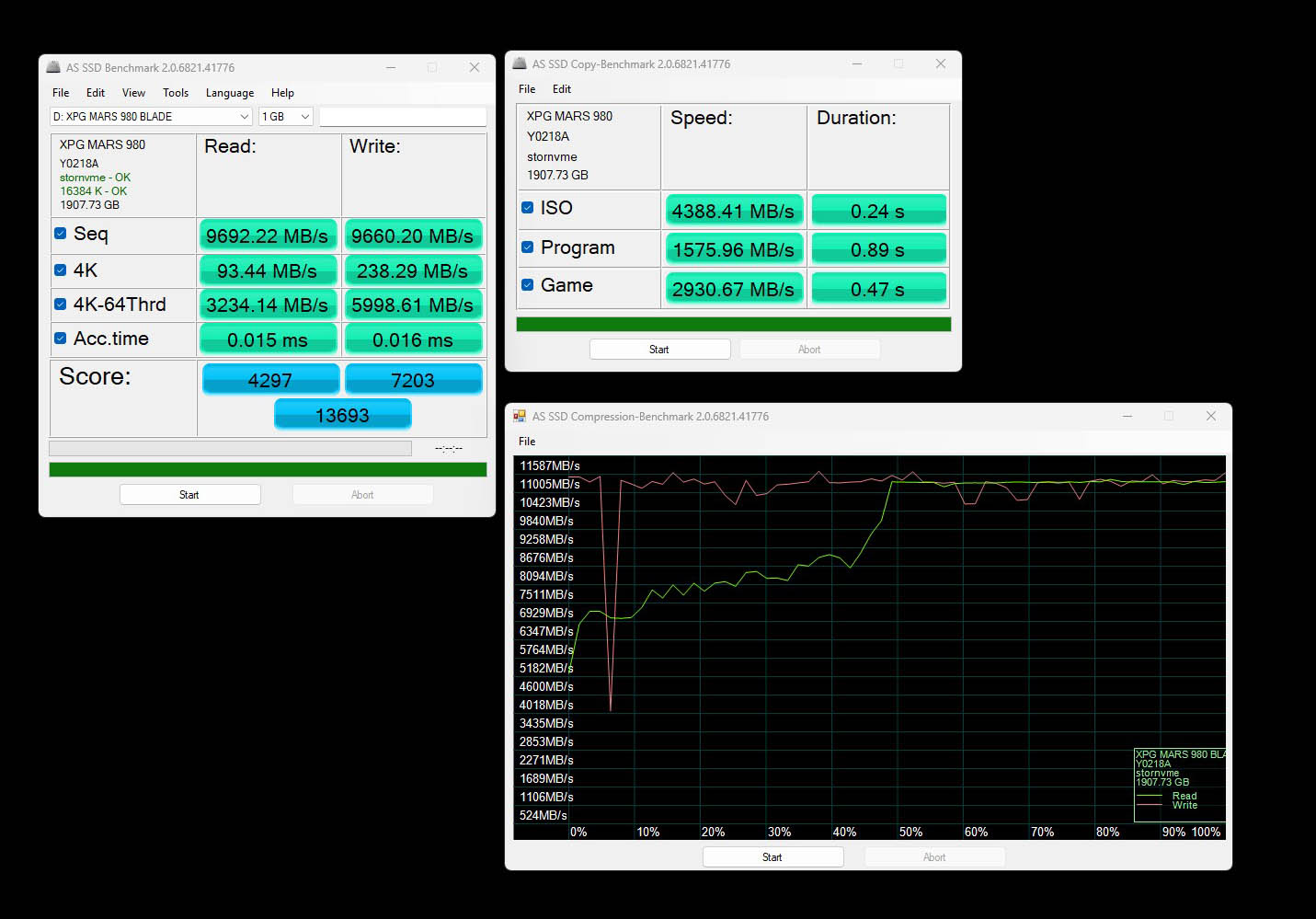Viewport: 1316px width, 919px height.
Task: Click Start in Copy-Benchmark window
Action: click(659, 350)
